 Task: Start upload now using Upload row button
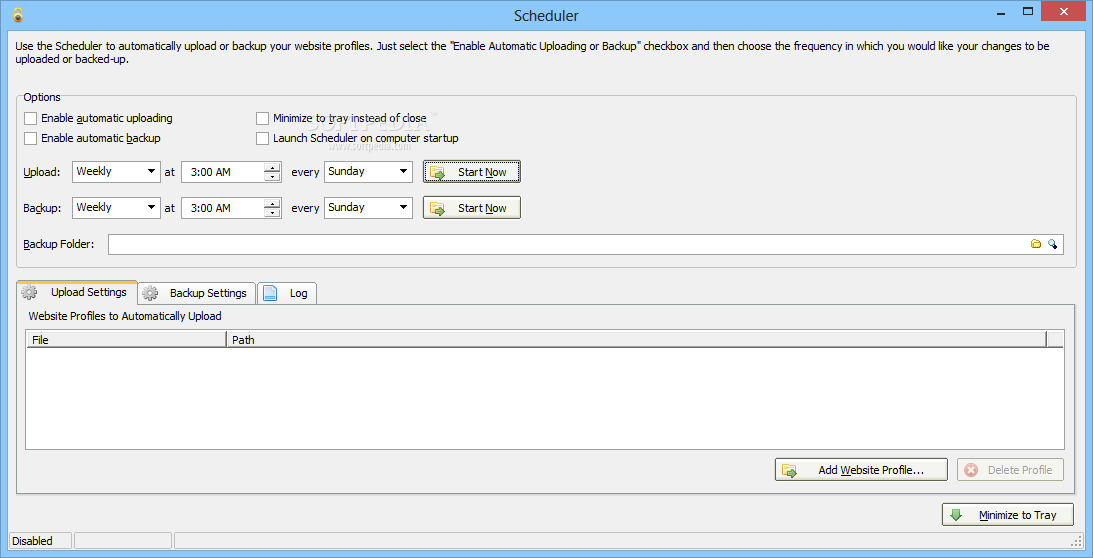[472, 172]
